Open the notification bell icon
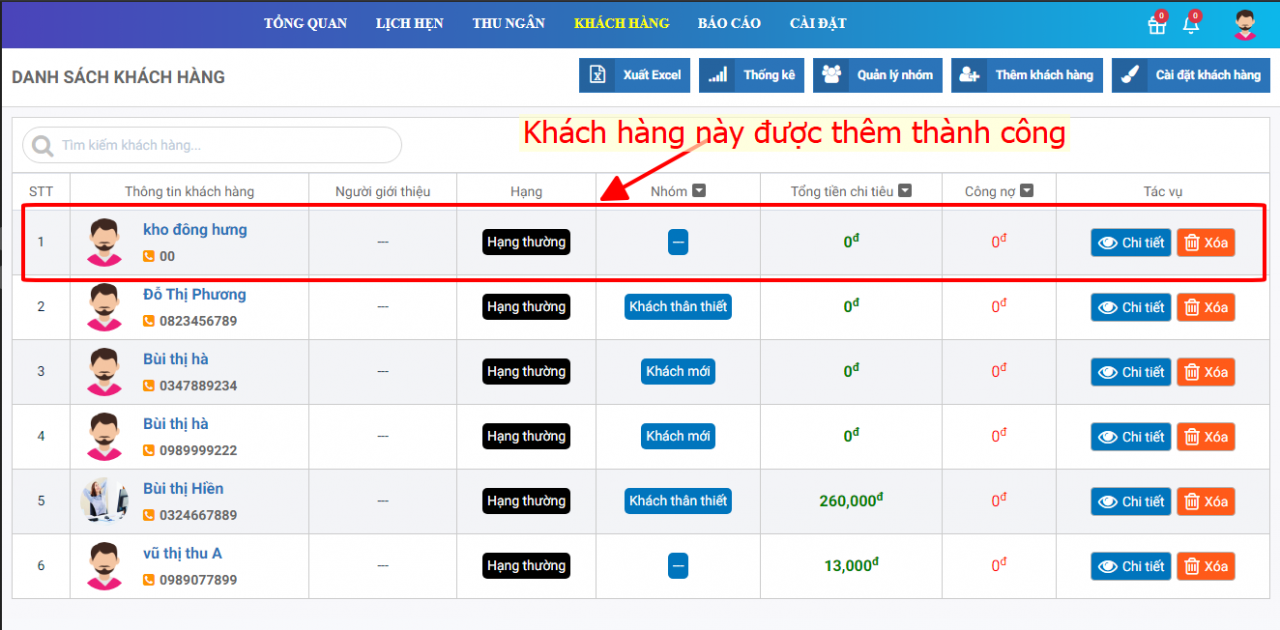Image resolution: width=1280 pixels, height=630 pixels. (1191, 26)
